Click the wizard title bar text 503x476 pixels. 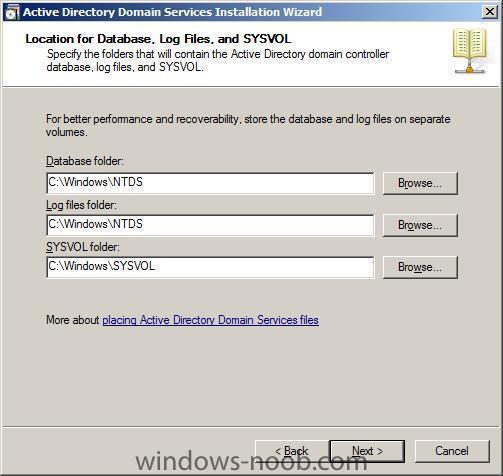[172, 12]
